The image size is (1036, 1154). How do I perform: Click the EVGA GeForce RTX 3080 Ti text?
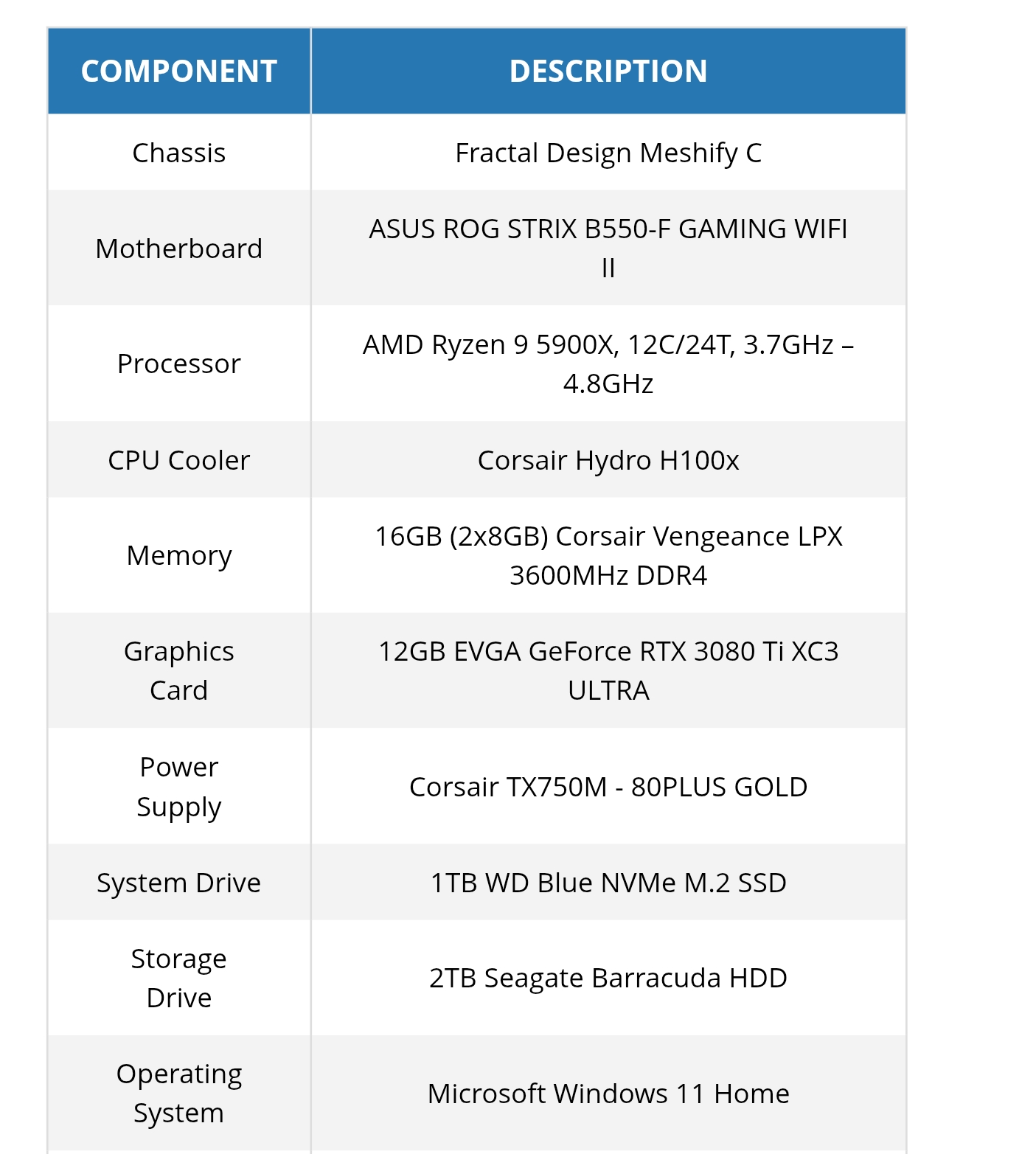[x=608, y=652]
